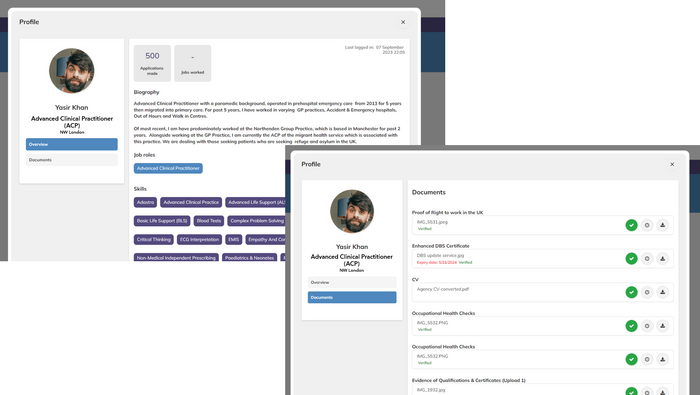Switch to Documents in the back profile sidebar
Screen dimensions: 700x395
(71, 160)
